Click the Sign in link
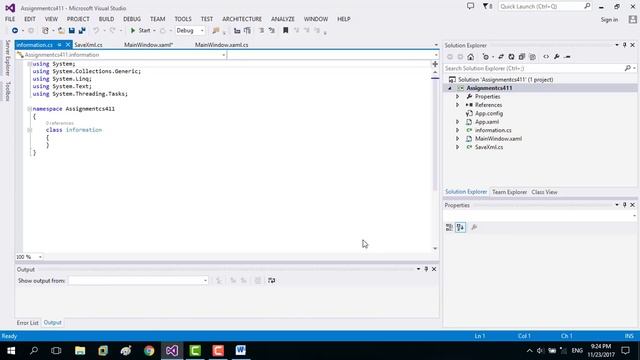Screen dimensions: 640x360 coord(609,20)
